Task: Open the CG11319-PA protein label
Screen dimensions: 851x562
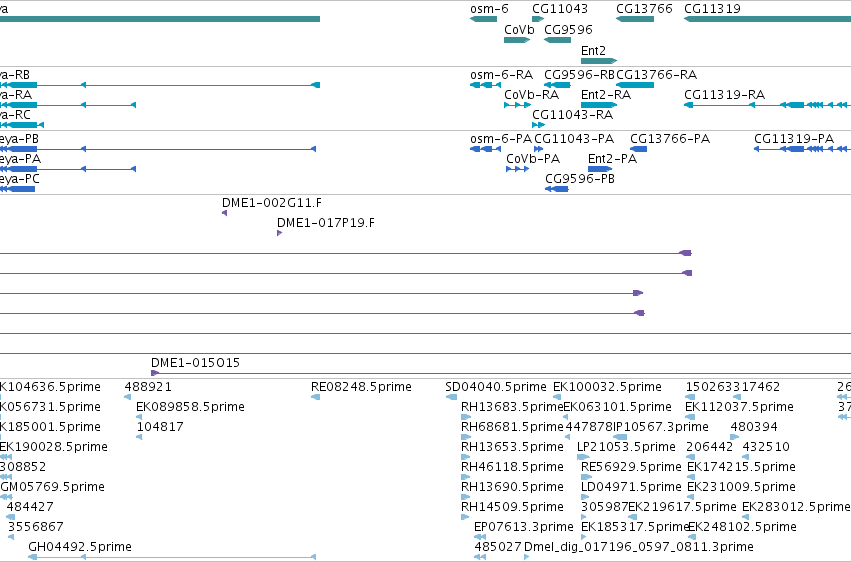Action: [x=793, y=139]
